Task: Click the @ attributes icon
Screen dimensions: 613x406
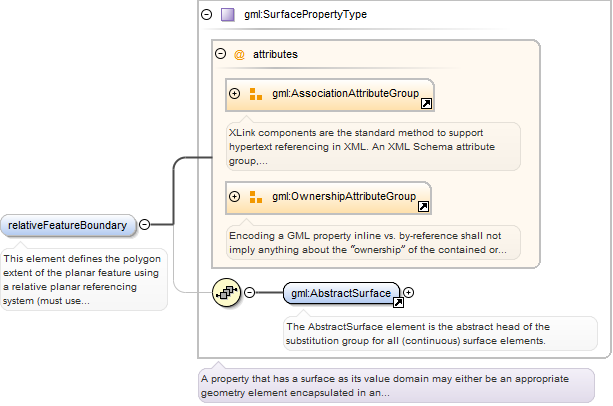Action: click(239, 54)
